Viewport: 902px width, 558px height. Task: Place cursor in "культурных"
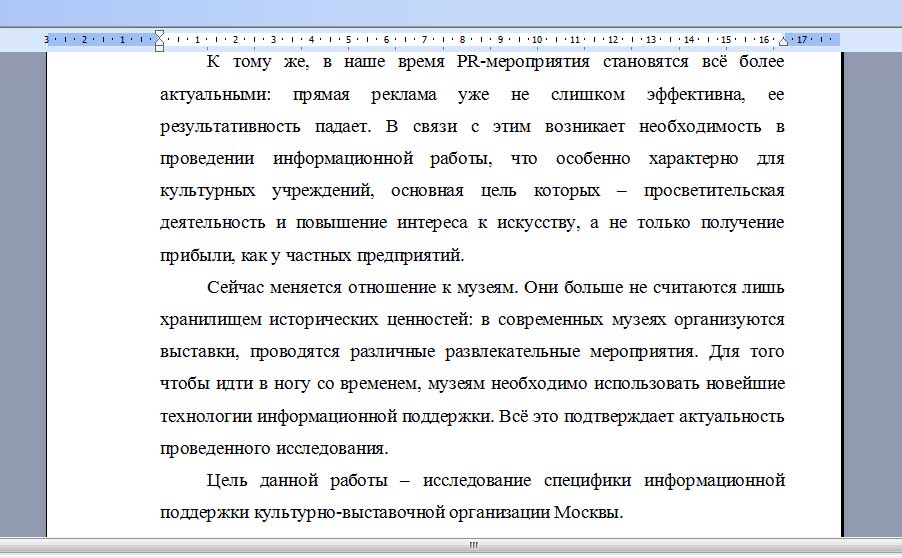pyautogui.click(x=208, y=191)
